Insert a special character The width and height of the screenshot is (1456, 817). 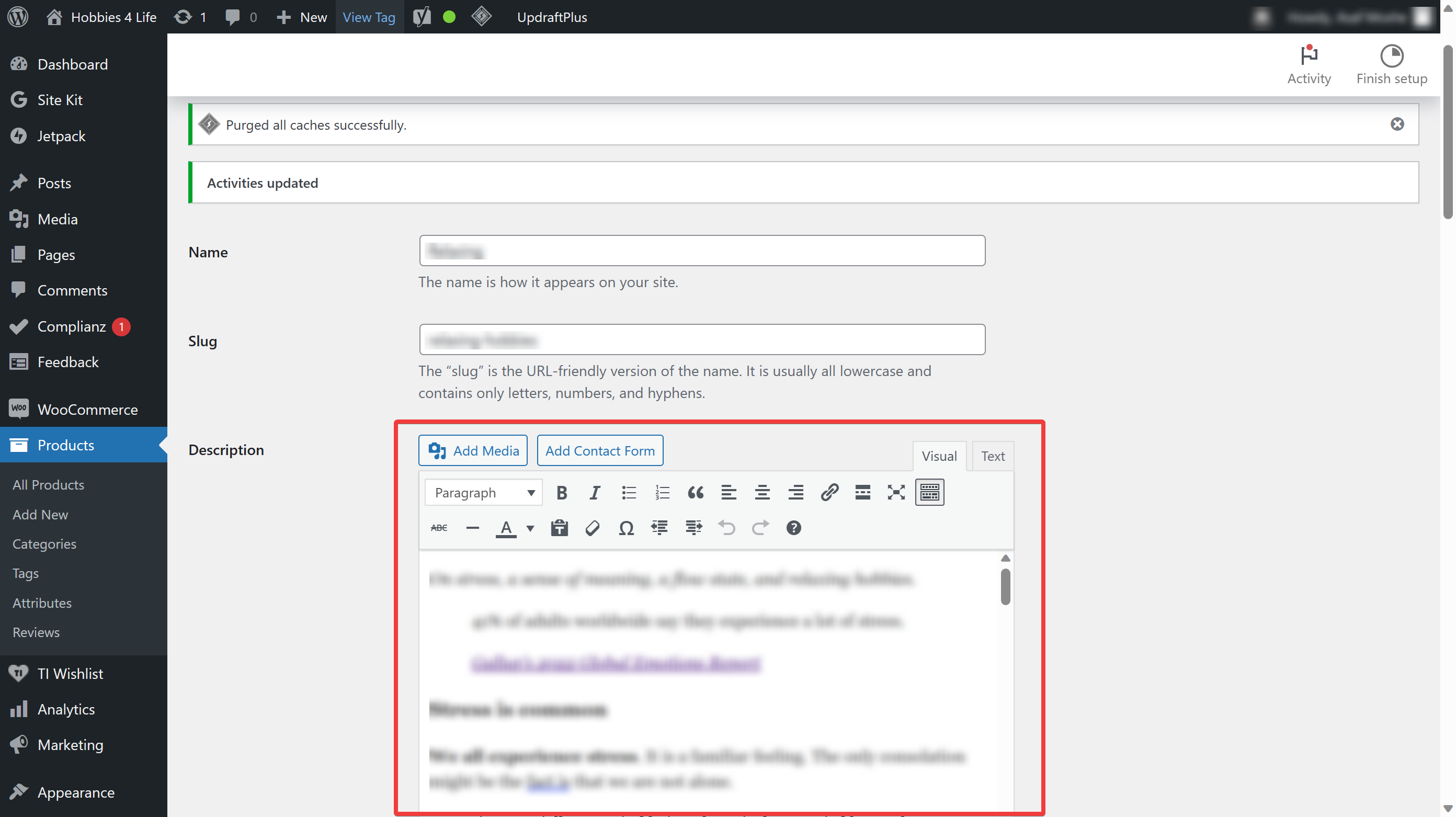pos(625,528)
